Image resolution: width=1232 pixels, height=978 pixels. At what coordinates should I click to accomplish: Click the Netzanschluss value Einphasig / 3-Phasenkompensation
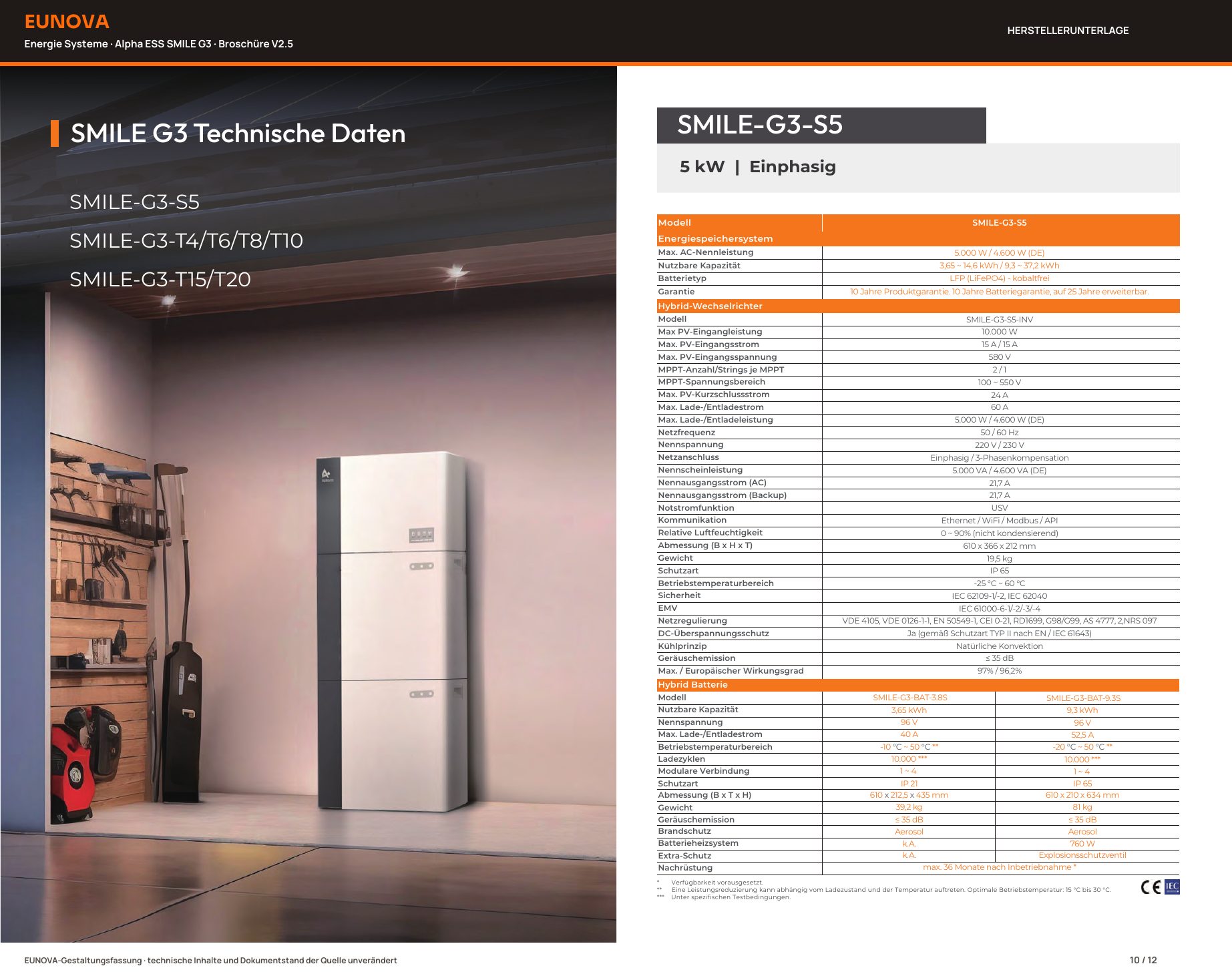click(999, 458)
